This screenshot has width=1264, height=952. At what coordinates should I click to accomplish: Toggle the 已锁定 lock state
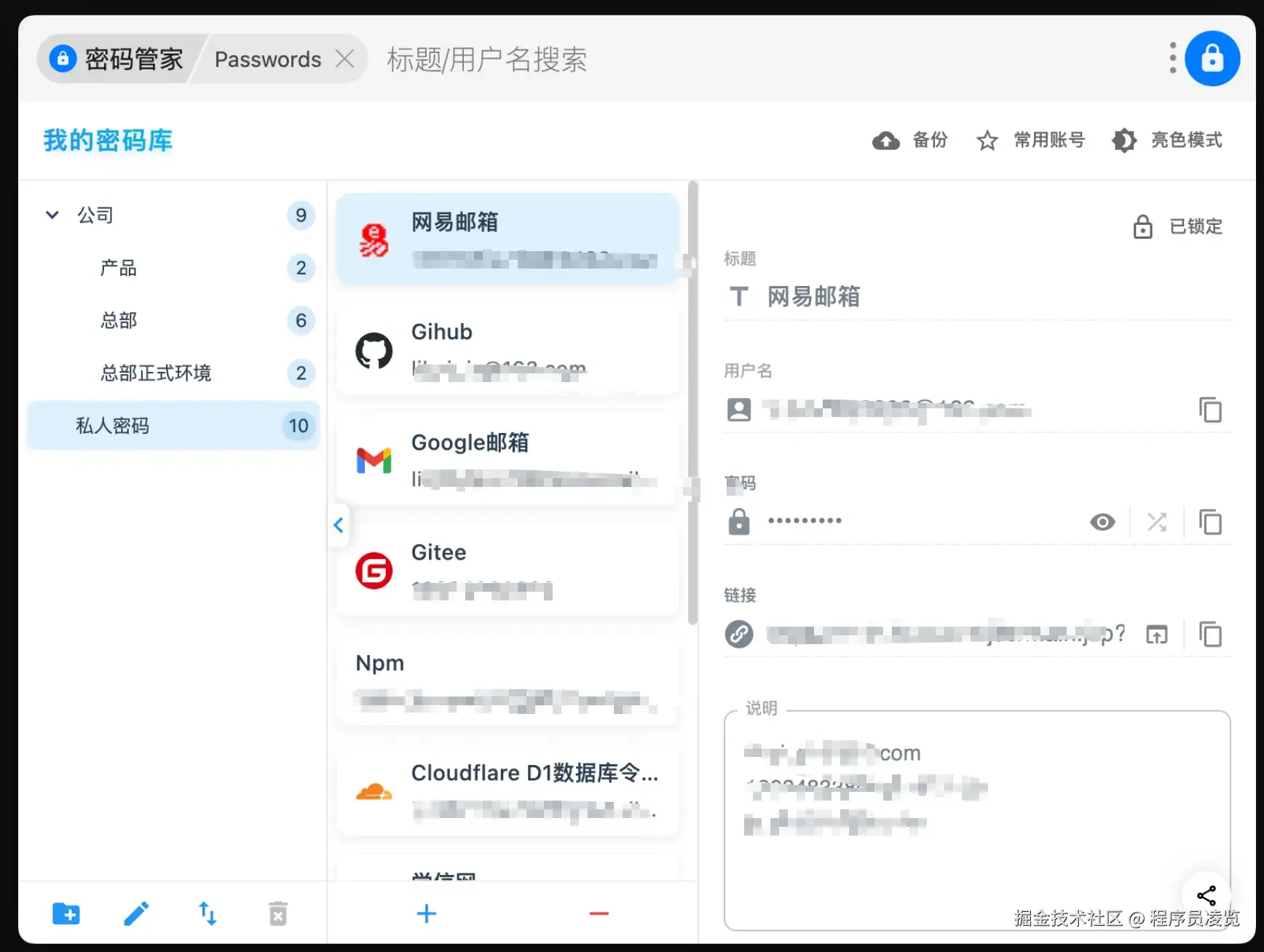click(1177, 226)
